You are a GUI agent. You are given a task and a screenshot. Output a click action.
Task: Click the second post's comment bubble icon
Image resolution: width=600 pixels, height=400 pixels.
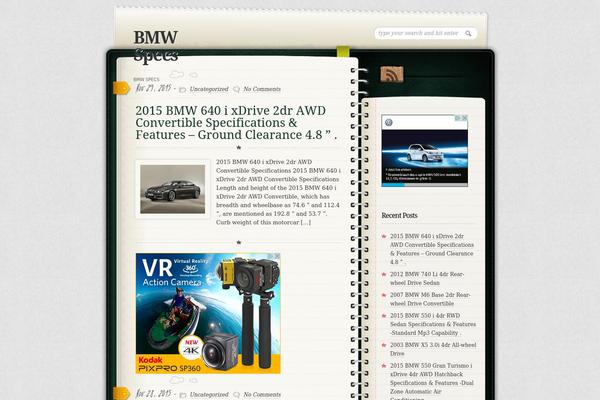click(x=236, y=395)
